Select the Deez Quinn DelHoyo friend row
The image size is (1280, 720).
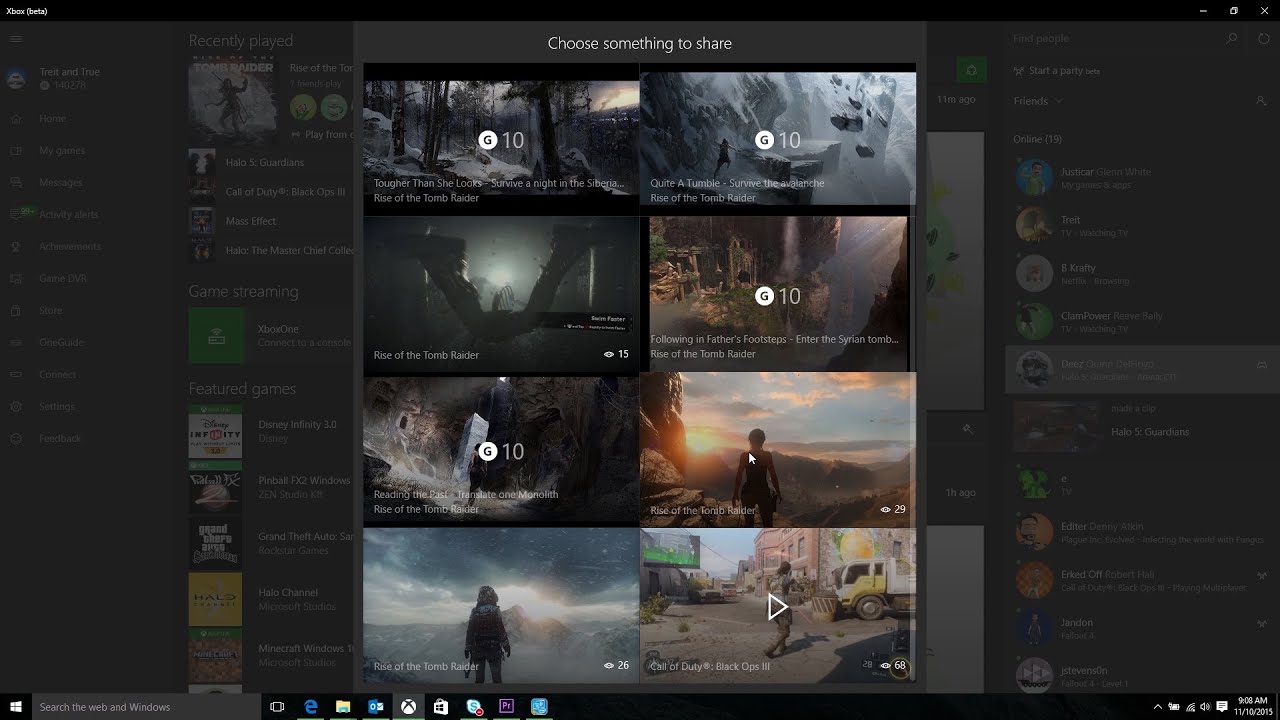(1141, 370)
